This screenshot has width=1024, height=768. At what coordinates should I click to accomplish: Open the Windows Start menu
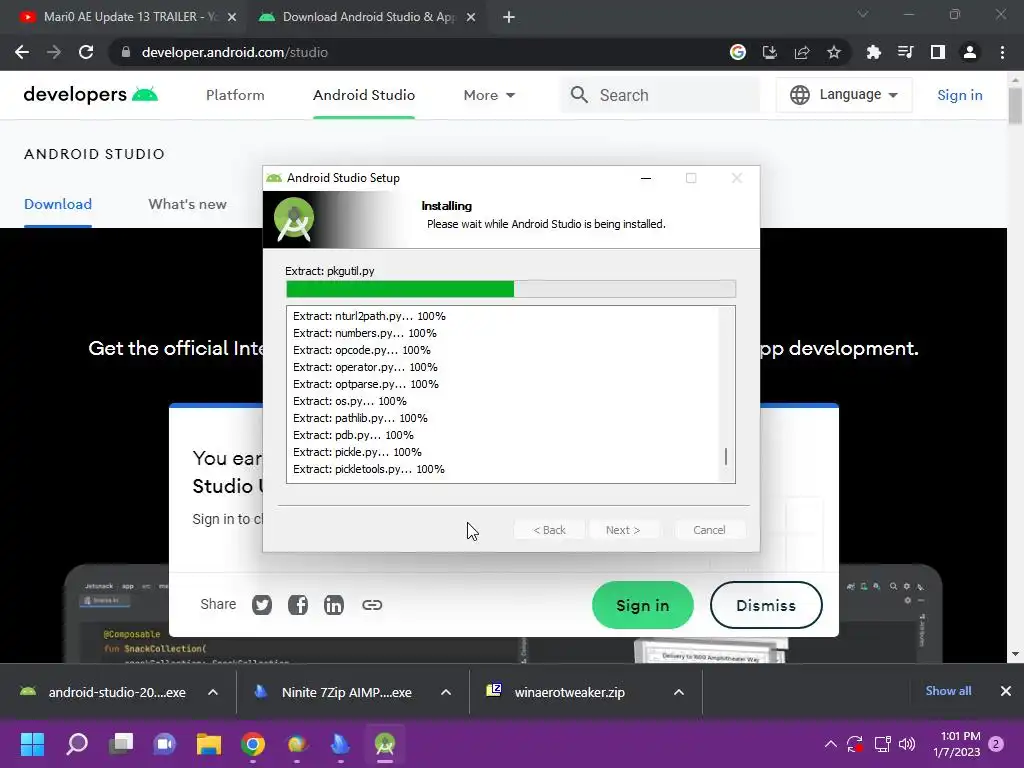32,744
